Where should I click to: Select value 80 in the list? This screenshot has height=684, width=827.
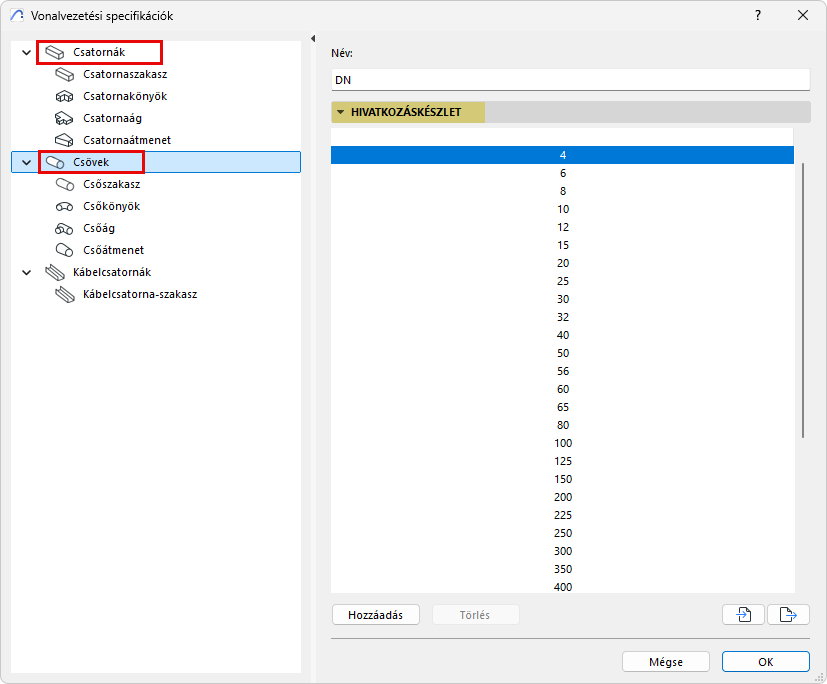562,425
